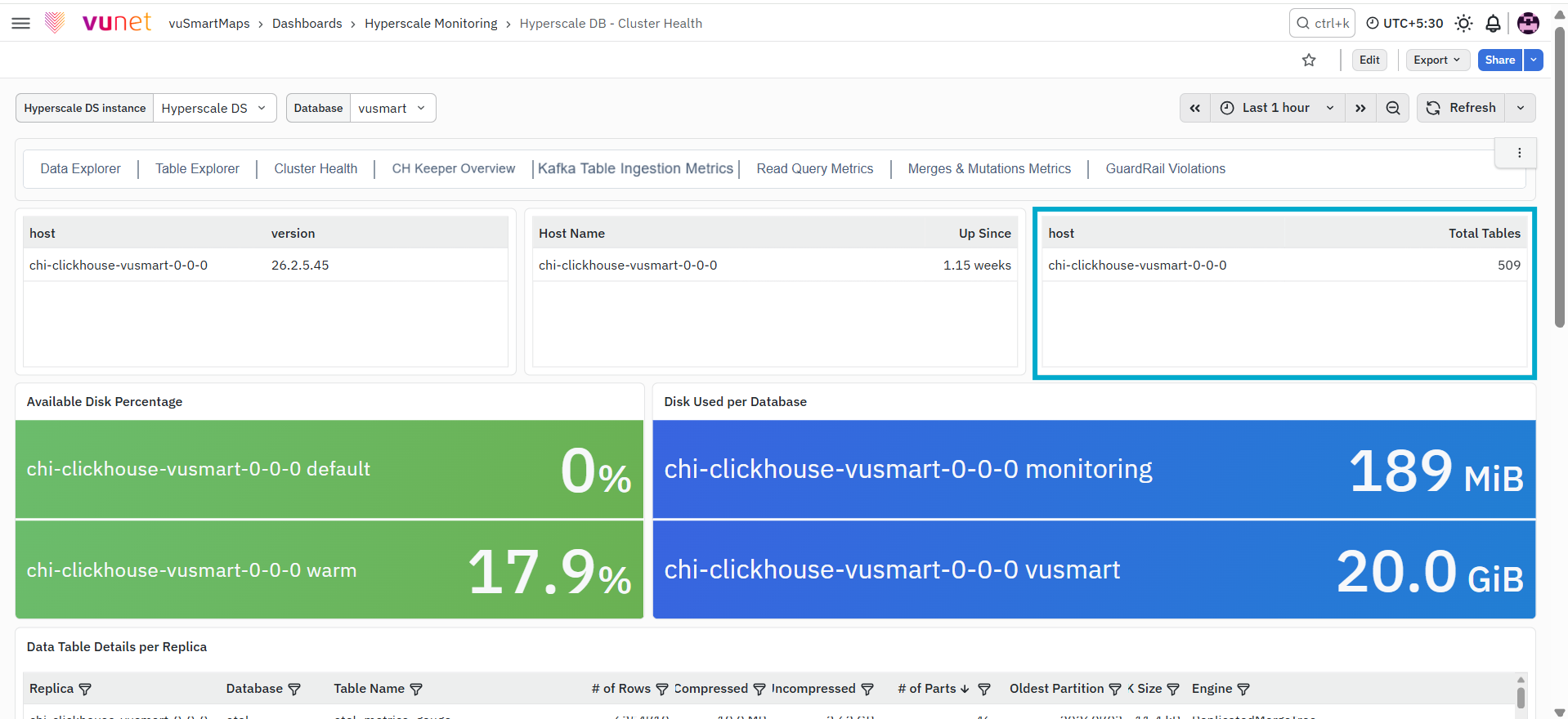Filter the Database column

pos(294,689)
